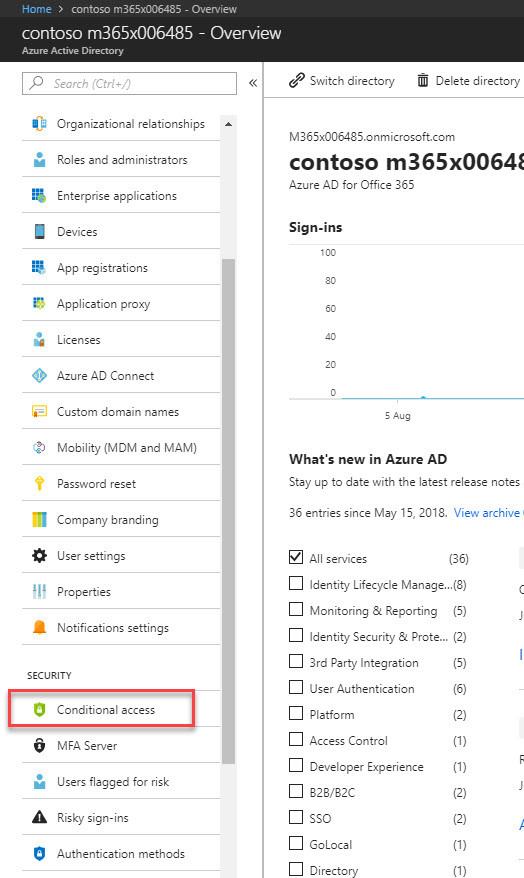Click the Custom domain names icon
Screen dimensions: 524x878
click(x=39, y=412)
